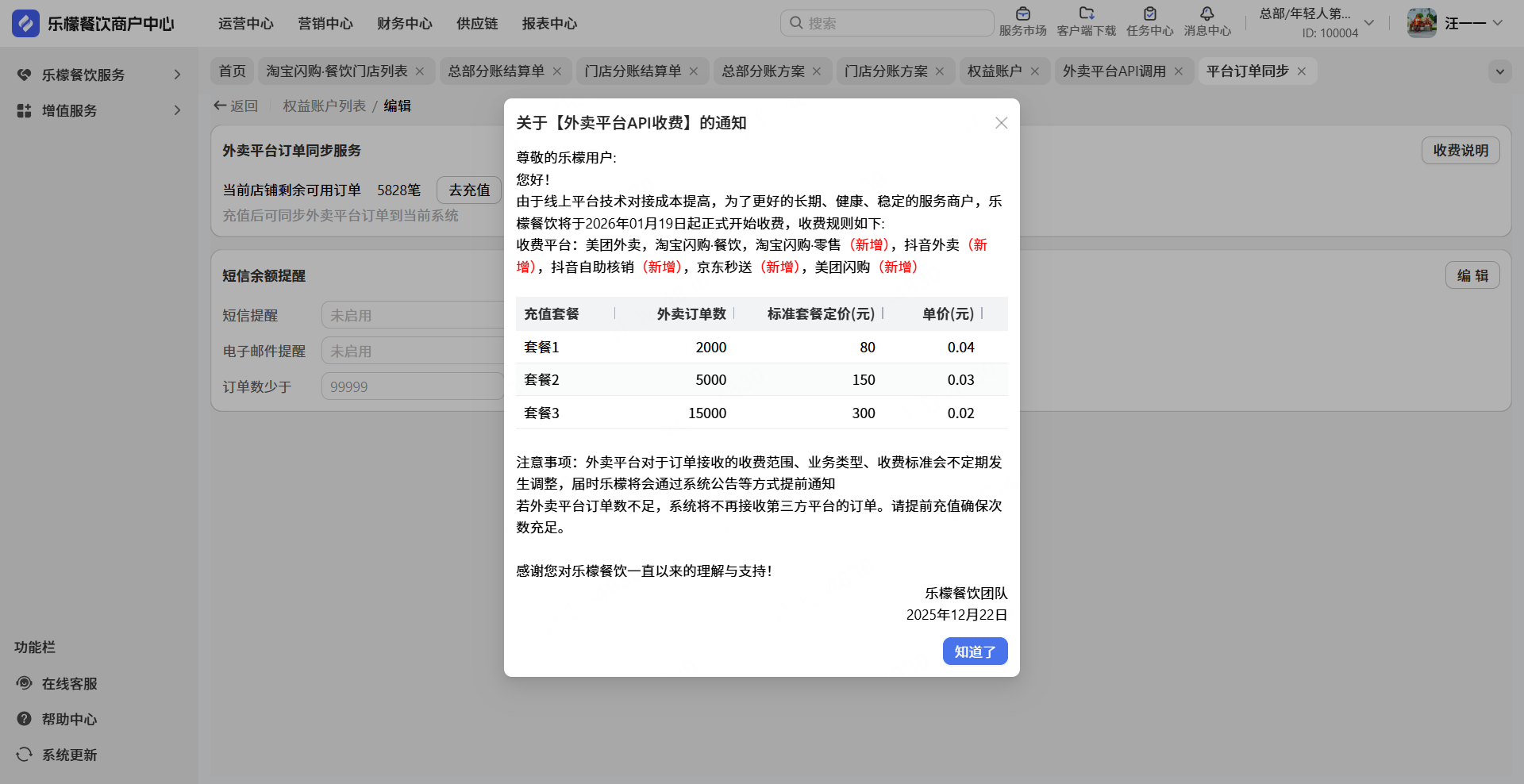Open the 财务中心 top menu
This screenshot has width=1524, height=784.
404,24
